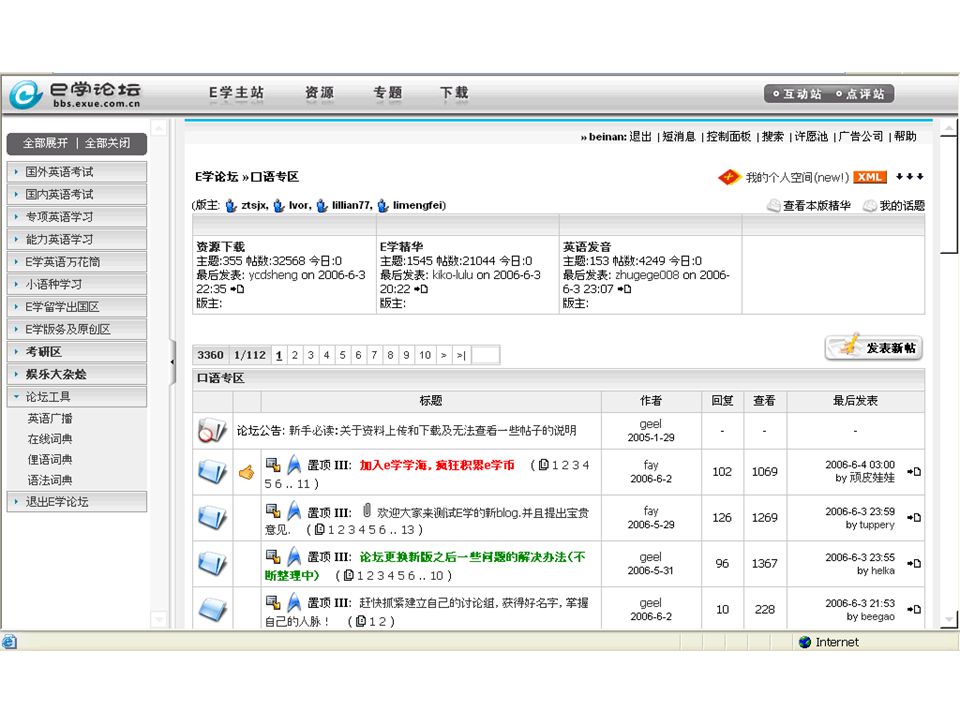Open 资源 in top navigation

(320, 92)
